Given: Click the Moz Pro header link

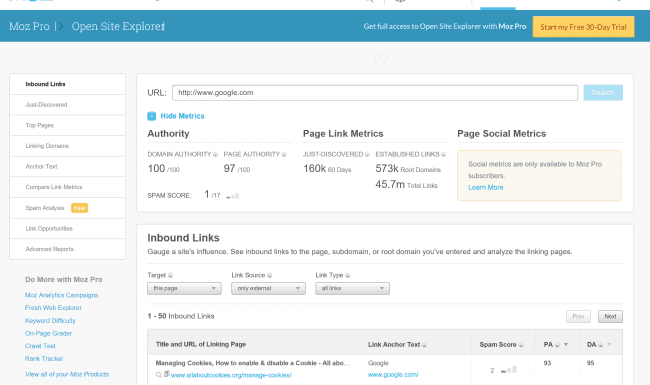Looking at the screenshot, I should (x=29, y=27).
